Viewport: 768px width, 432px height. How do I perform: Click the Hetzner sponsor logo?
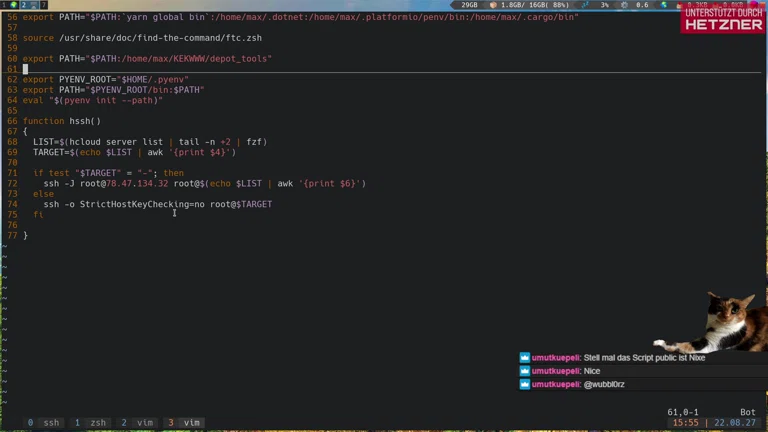(x=723, y=18)
